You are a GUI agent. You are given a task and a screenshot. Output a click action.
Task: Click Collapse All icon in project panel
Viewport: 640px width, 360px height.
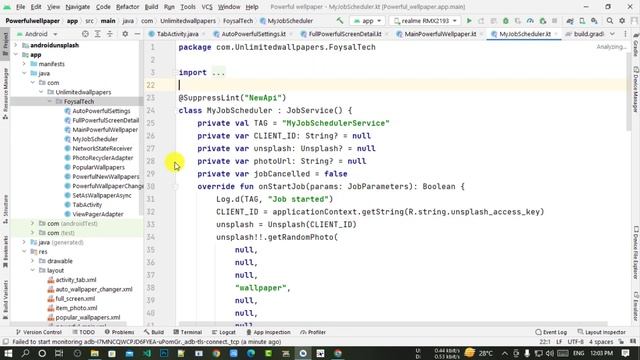coord(110,34)
